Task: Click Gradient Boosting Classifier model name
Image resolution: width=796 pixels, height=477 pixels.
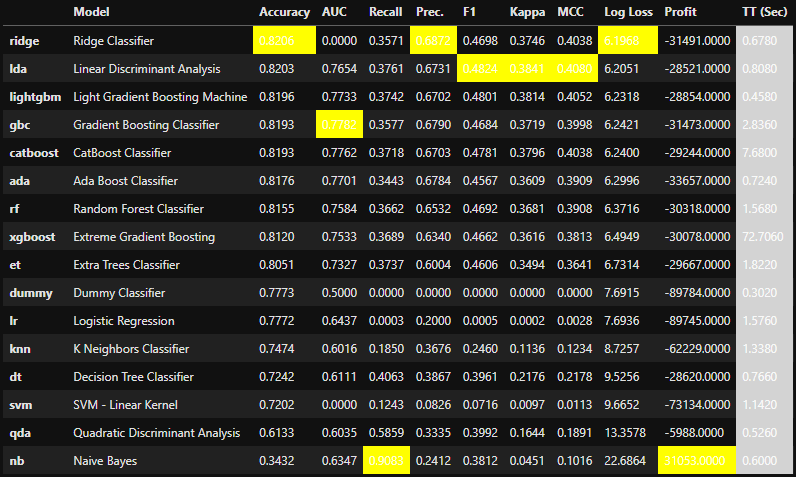Action: point(146,125)
